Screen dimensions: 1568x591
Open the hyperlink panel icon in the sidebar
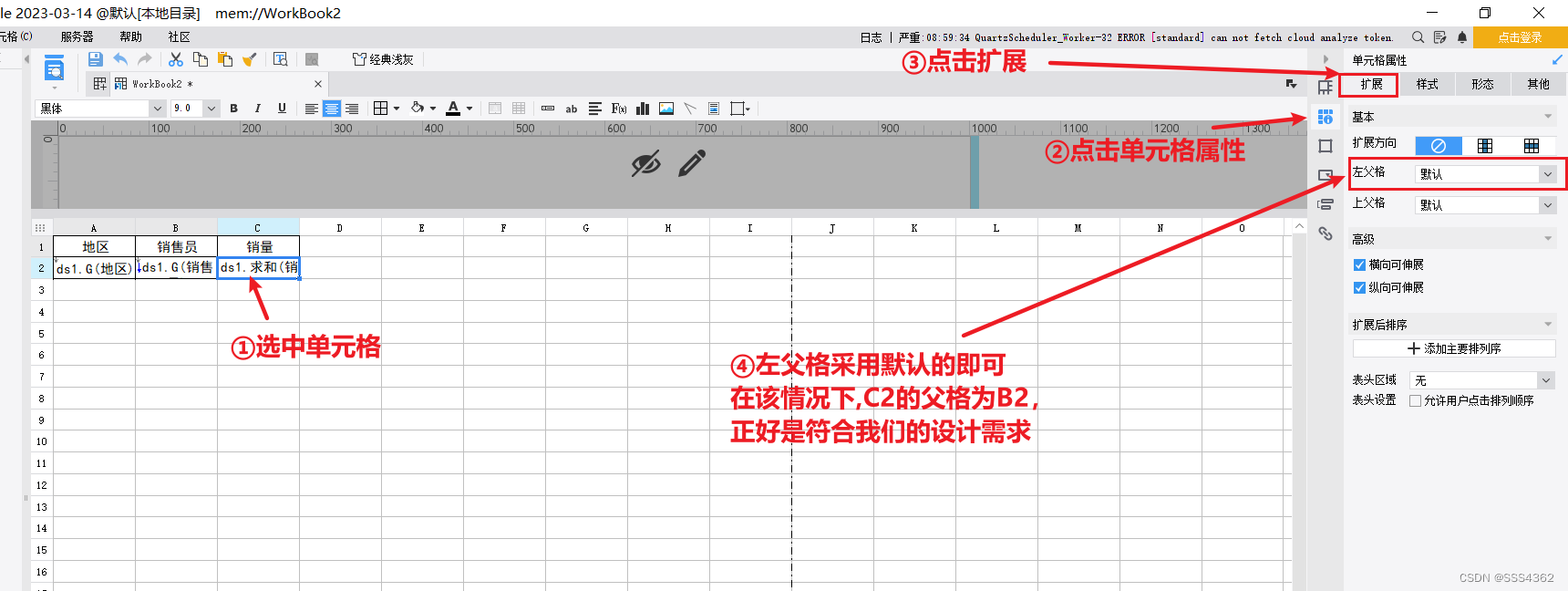[x=1326, y=234]
